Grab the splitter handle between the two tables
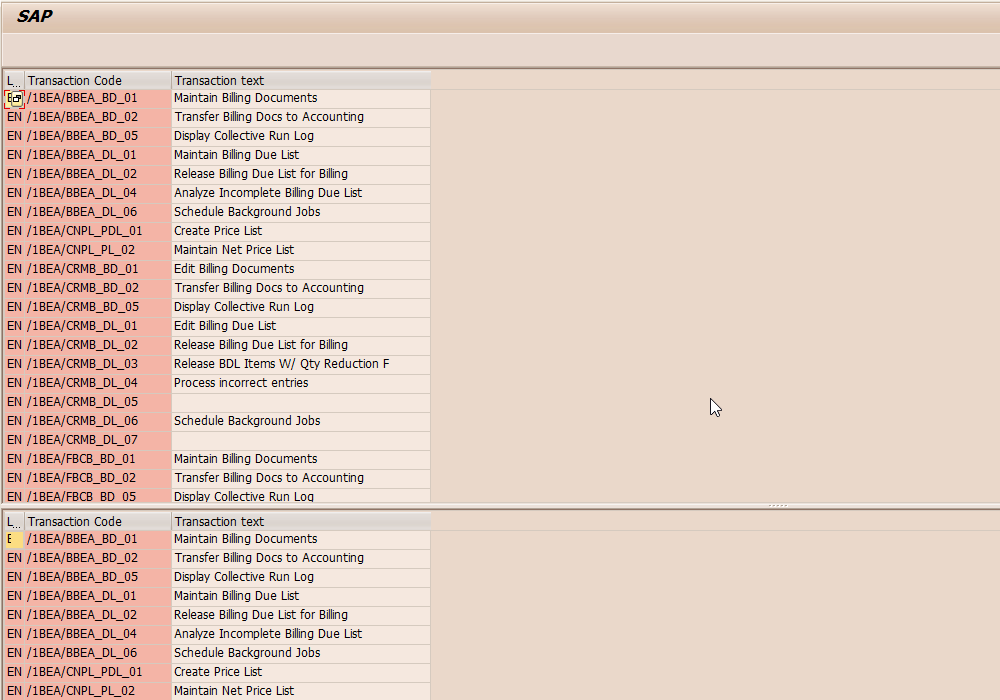Viewport: 1000px width, 700px height. click(x=777, y=506)
